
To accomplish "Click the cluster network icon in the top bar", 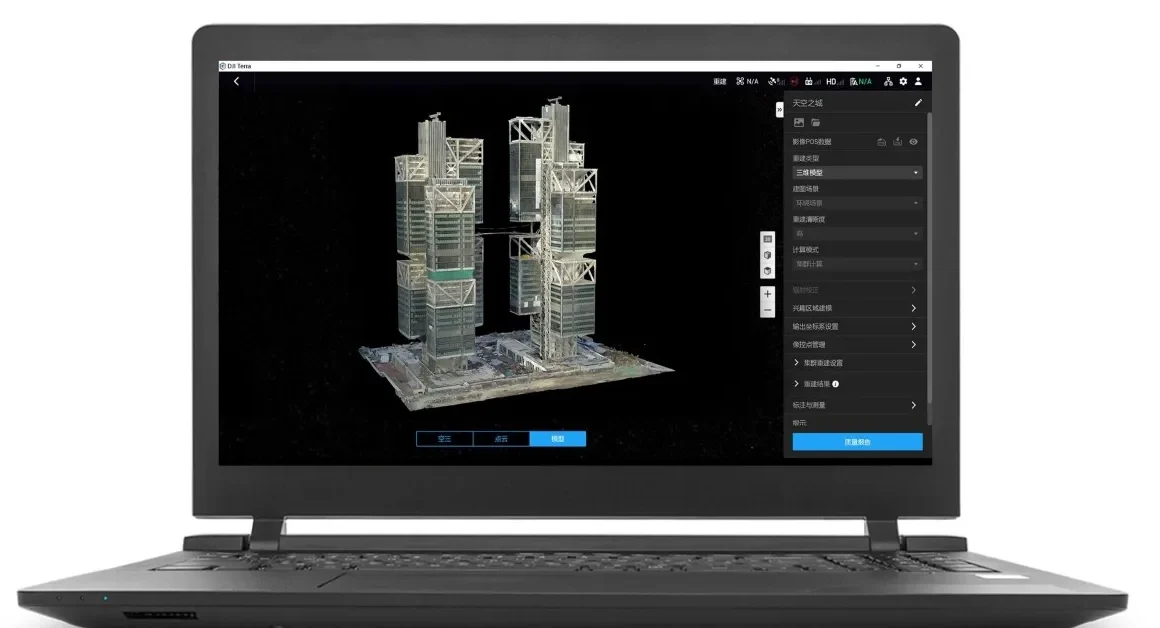I will point(888,81).
